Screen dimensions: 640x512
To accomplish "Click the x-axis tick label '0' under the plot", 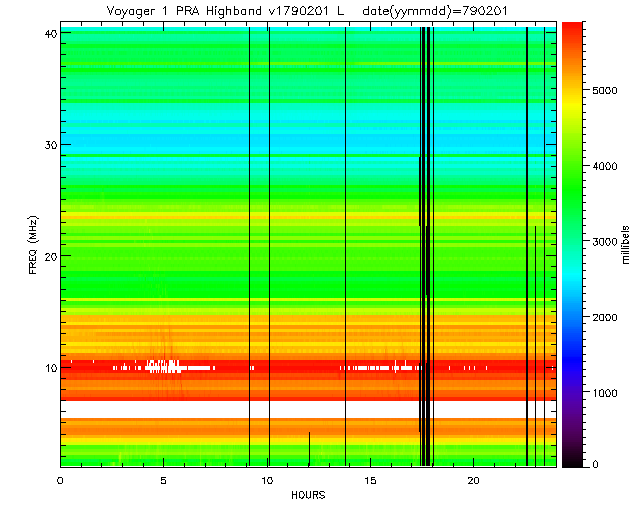I will click(x=60, y=481).
